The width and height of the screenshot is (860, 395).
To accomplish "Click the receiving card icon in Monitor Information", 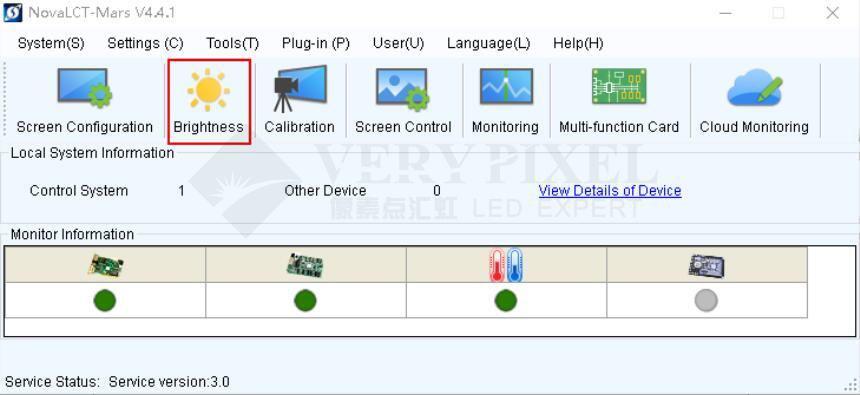I will click(305, 266).
